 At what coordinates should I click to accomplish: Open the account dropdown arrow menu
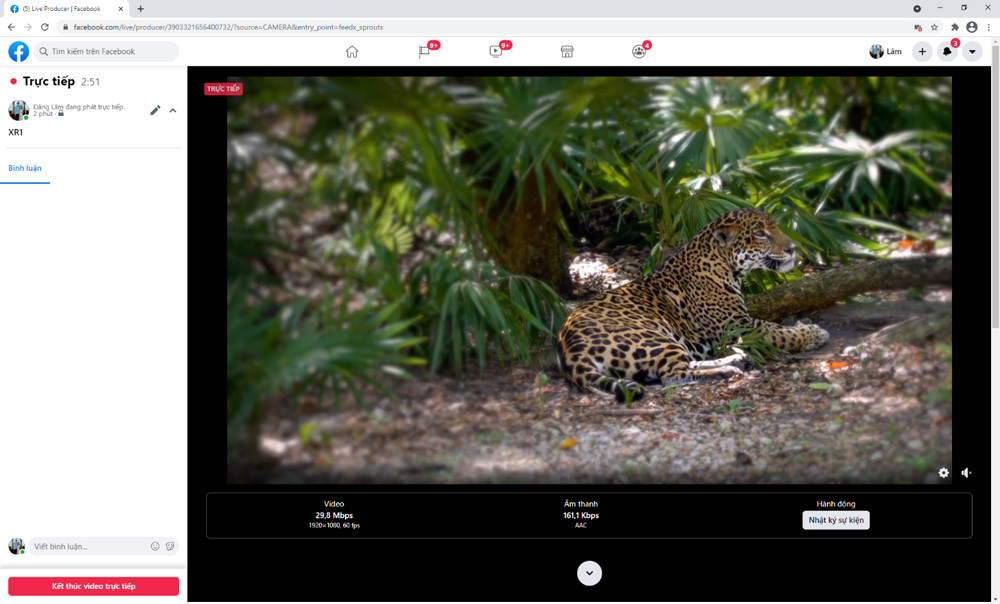[x=972, y=52]
